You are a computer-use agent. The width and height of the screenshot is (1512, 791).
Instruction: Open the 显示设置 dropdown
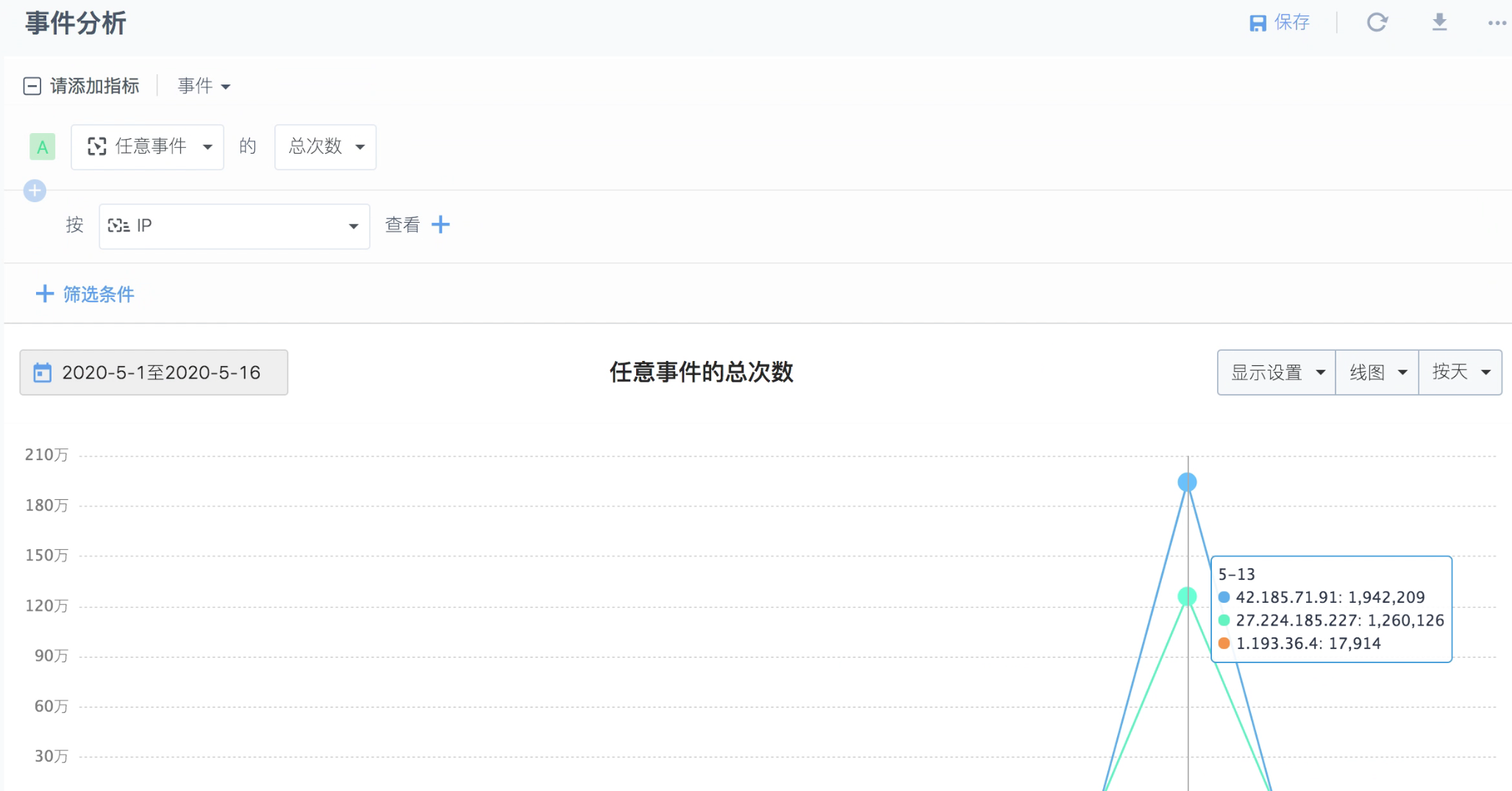(1277, 373)
